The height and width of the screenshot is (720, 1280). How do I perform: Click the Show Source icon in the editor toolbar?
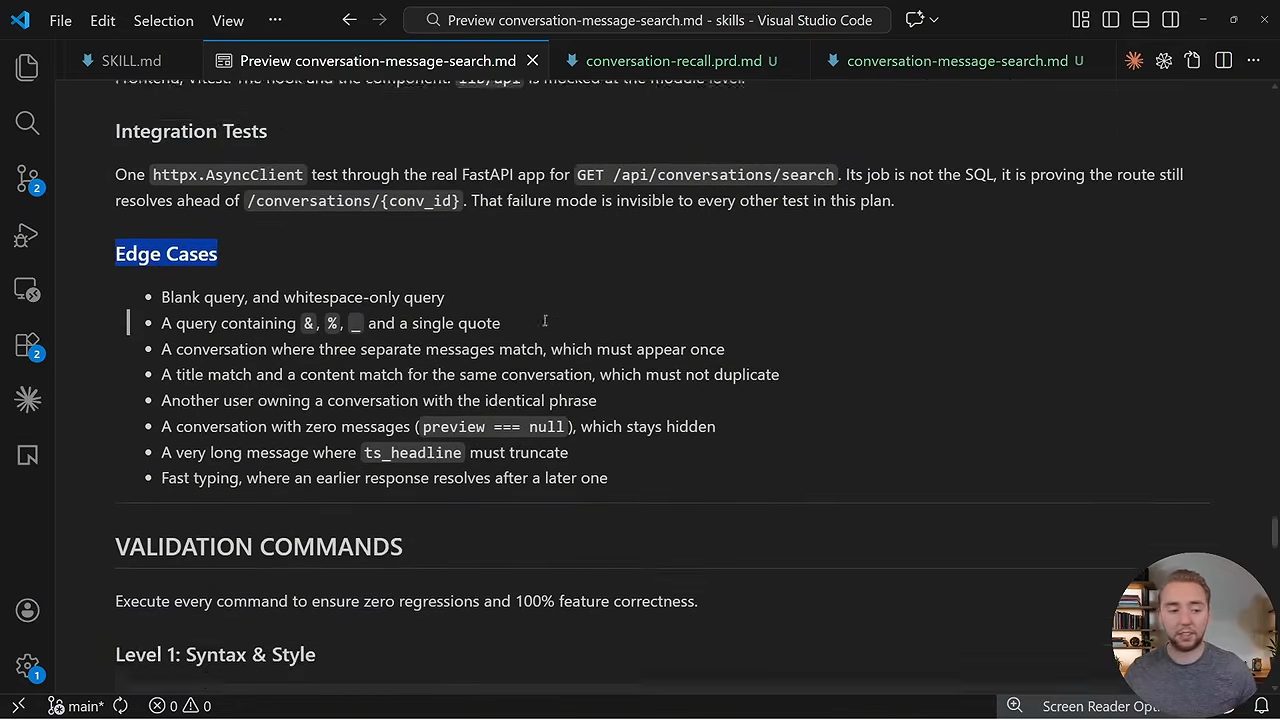(x=1193, y=61)
